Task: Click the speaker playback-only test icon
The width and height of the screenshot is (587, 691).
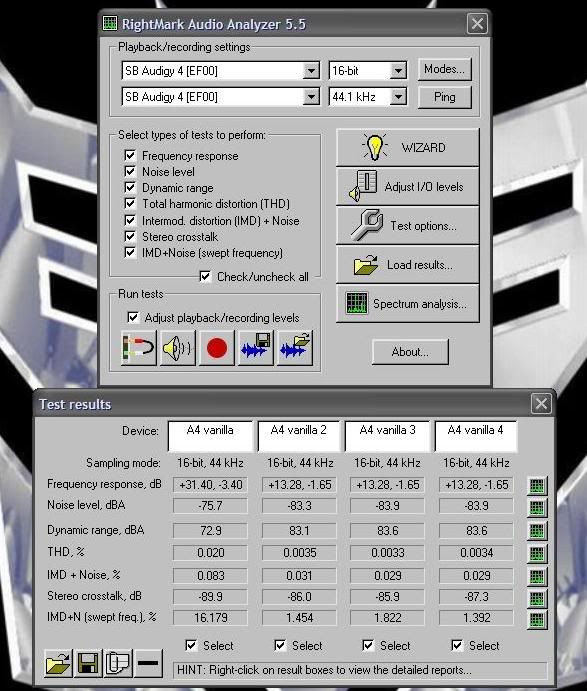Action: tap(178, 348)
